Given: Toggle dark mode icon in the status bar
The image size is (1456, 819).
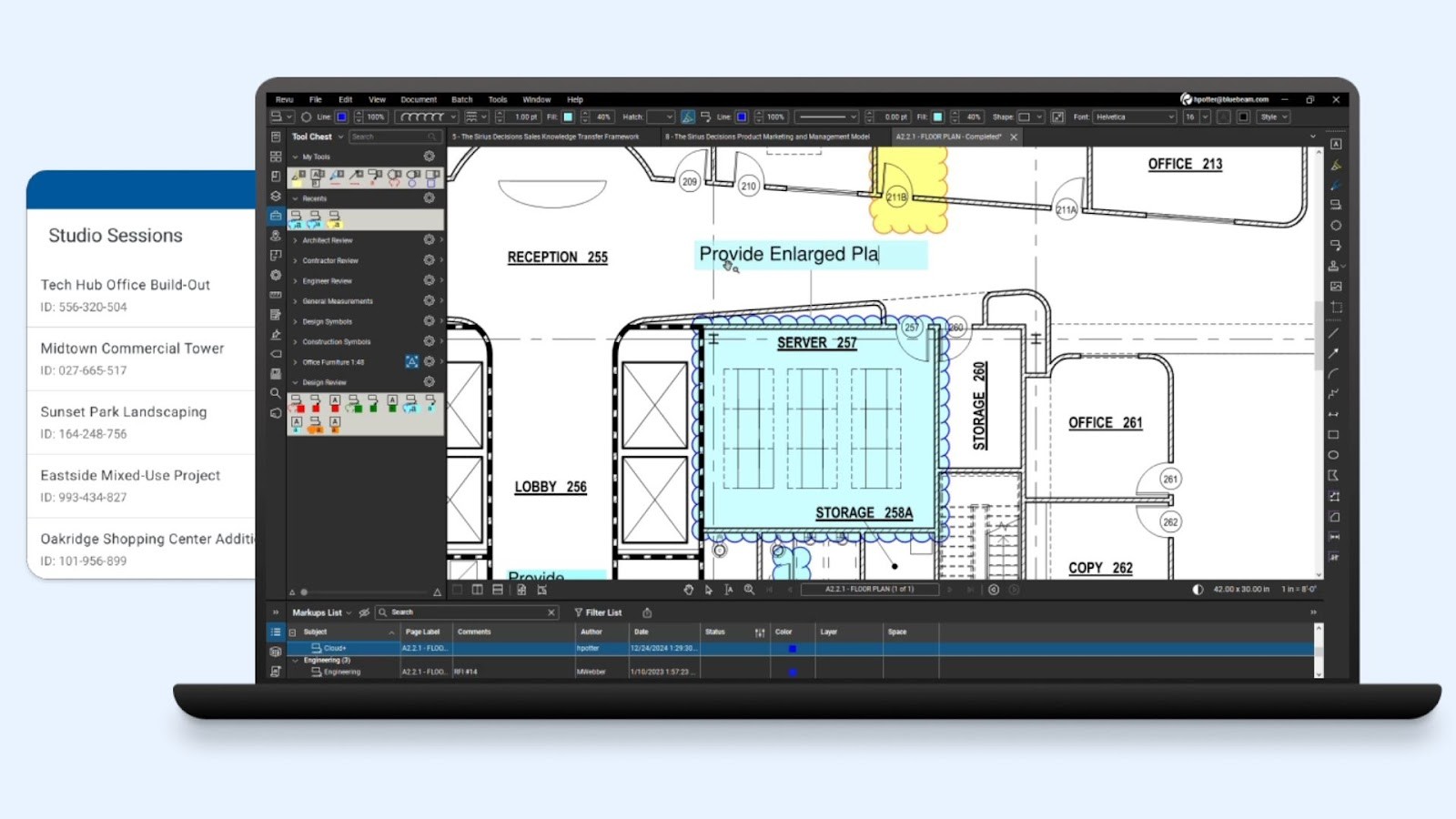Looking at the screenshot, I should click(x=1198, y=590).
